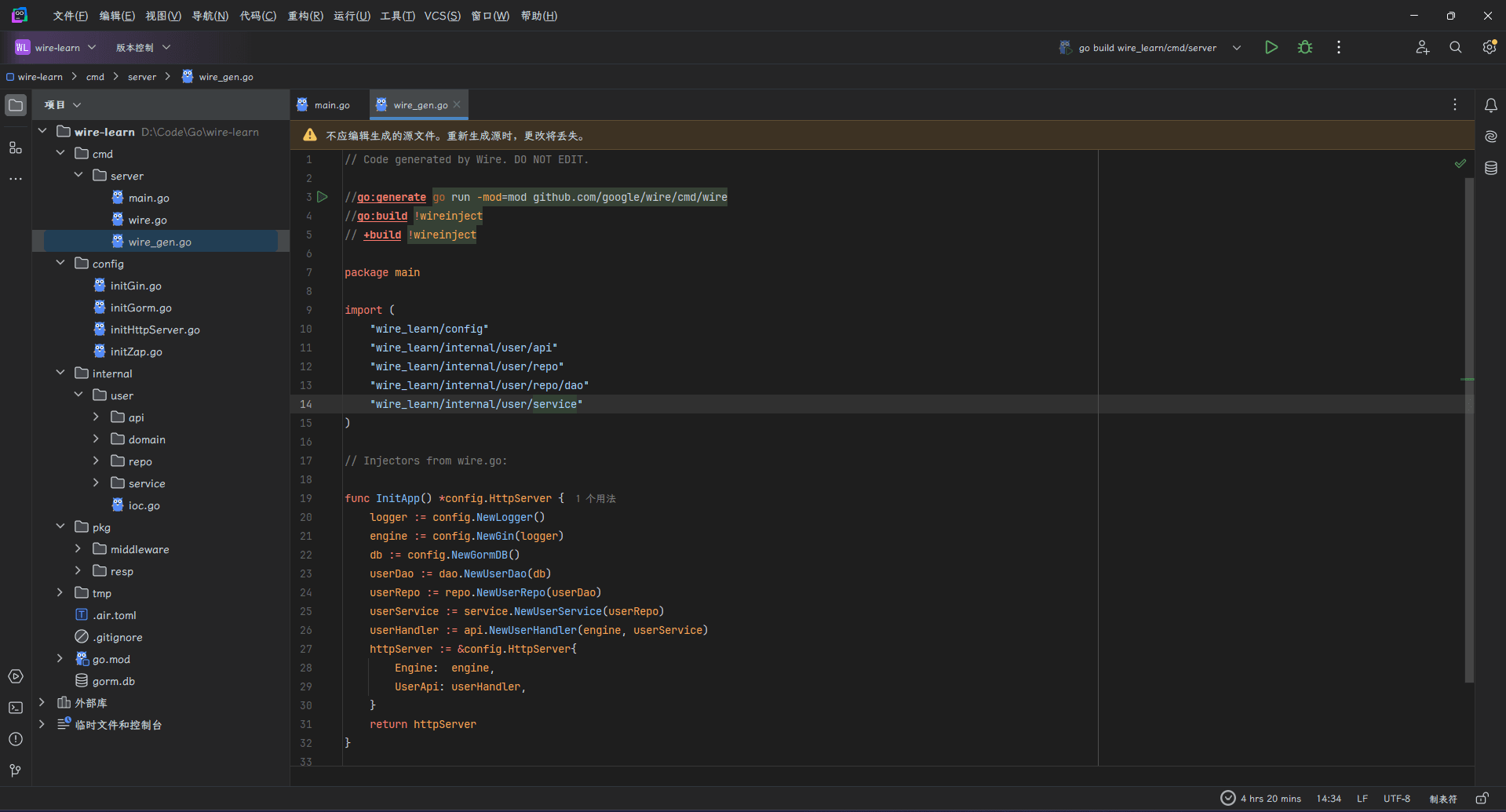
Task: Open the wire-learn project dropdown
Action: pos(55,47)
